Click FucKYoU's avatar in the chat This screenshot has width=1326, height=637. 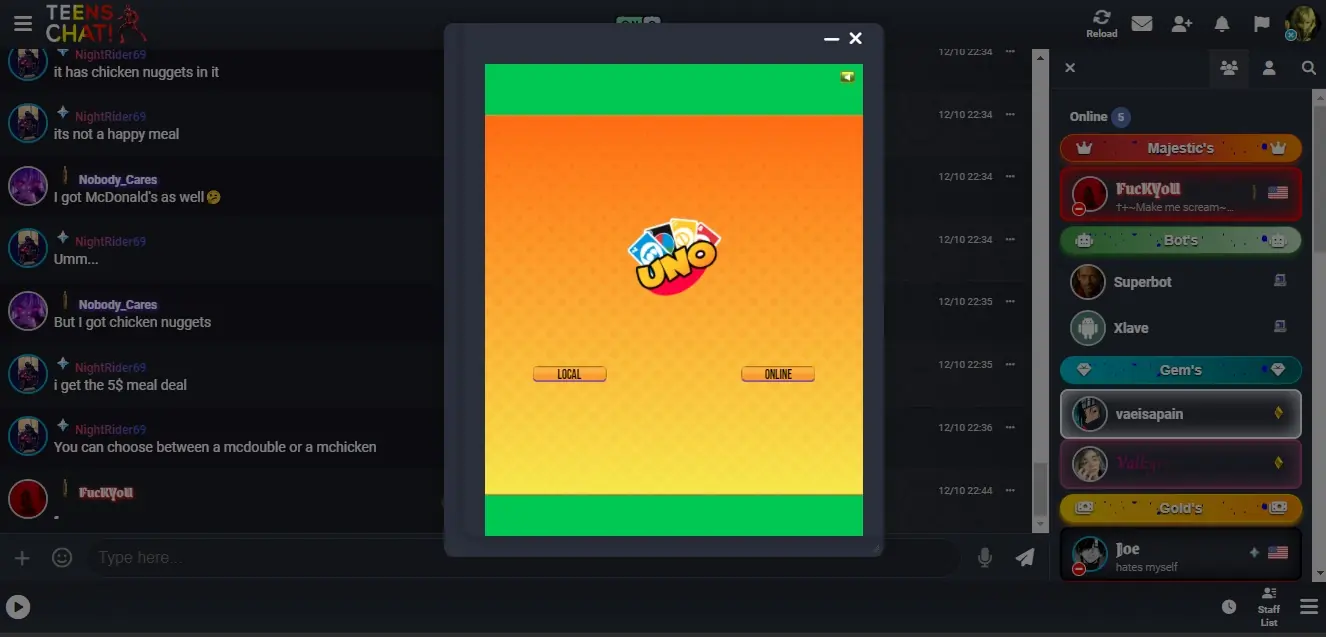click(x=28, y=500)
